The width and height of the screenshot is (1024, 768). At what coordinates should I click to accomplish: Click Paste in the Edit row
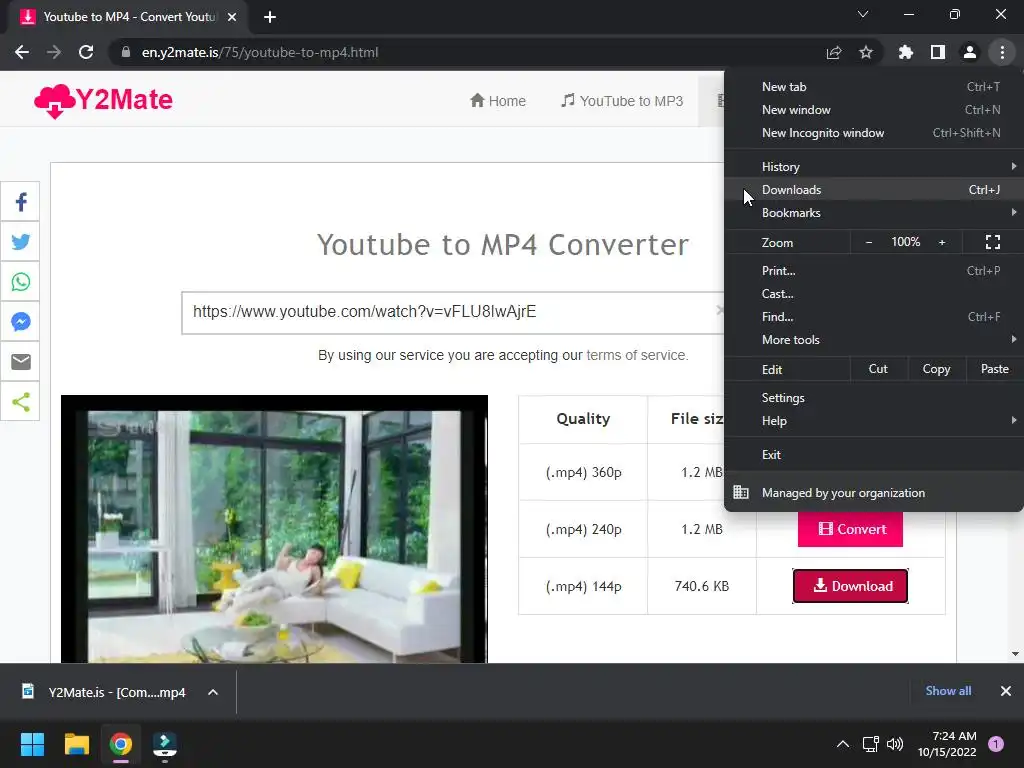coord(994,369)
